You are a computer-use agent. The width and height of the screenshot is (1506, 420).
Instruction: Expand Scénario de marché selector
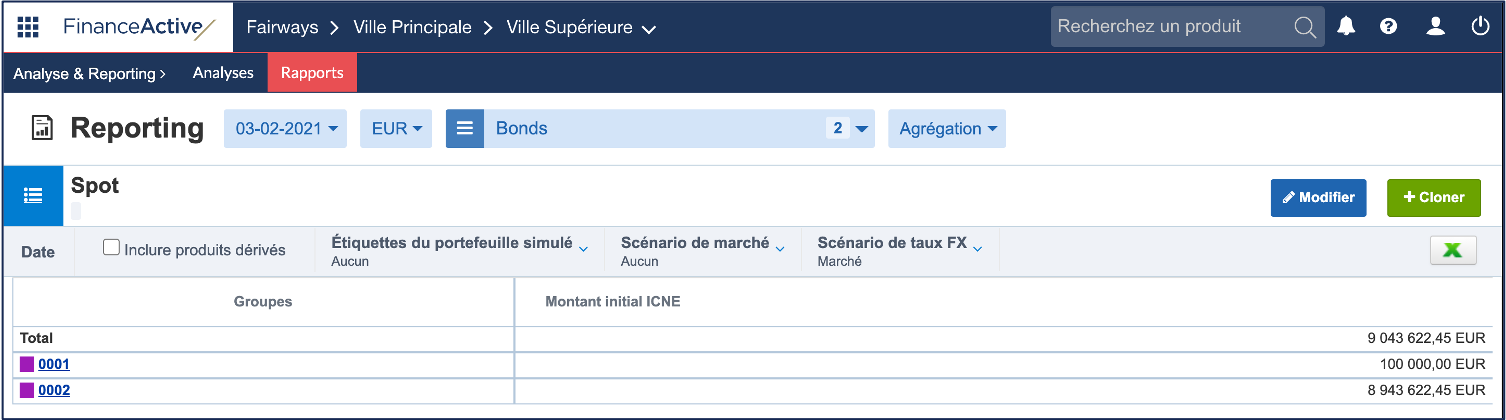(x=702, y=251)
